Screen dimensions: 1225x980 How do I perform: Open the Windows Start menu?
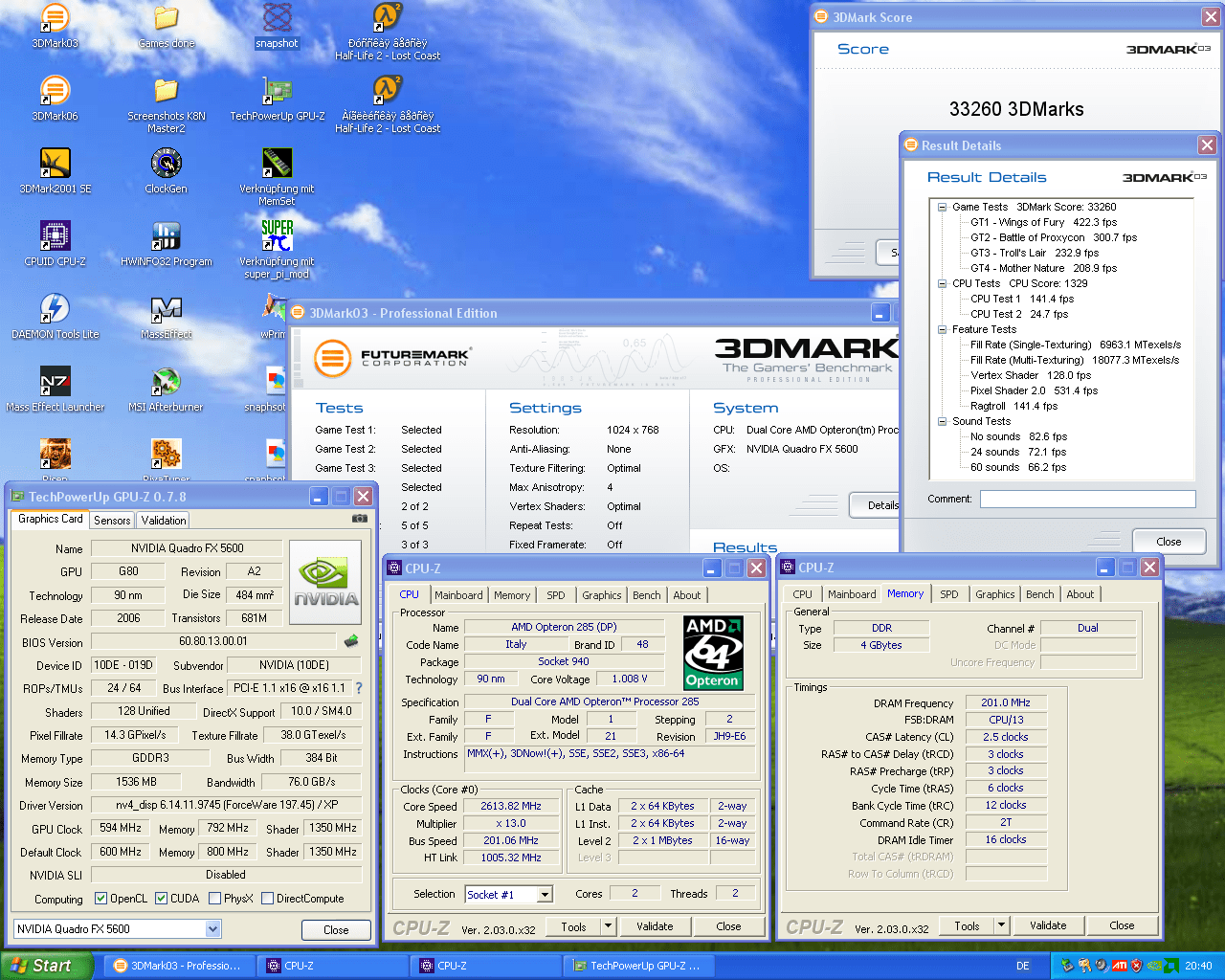pos(47,966)
